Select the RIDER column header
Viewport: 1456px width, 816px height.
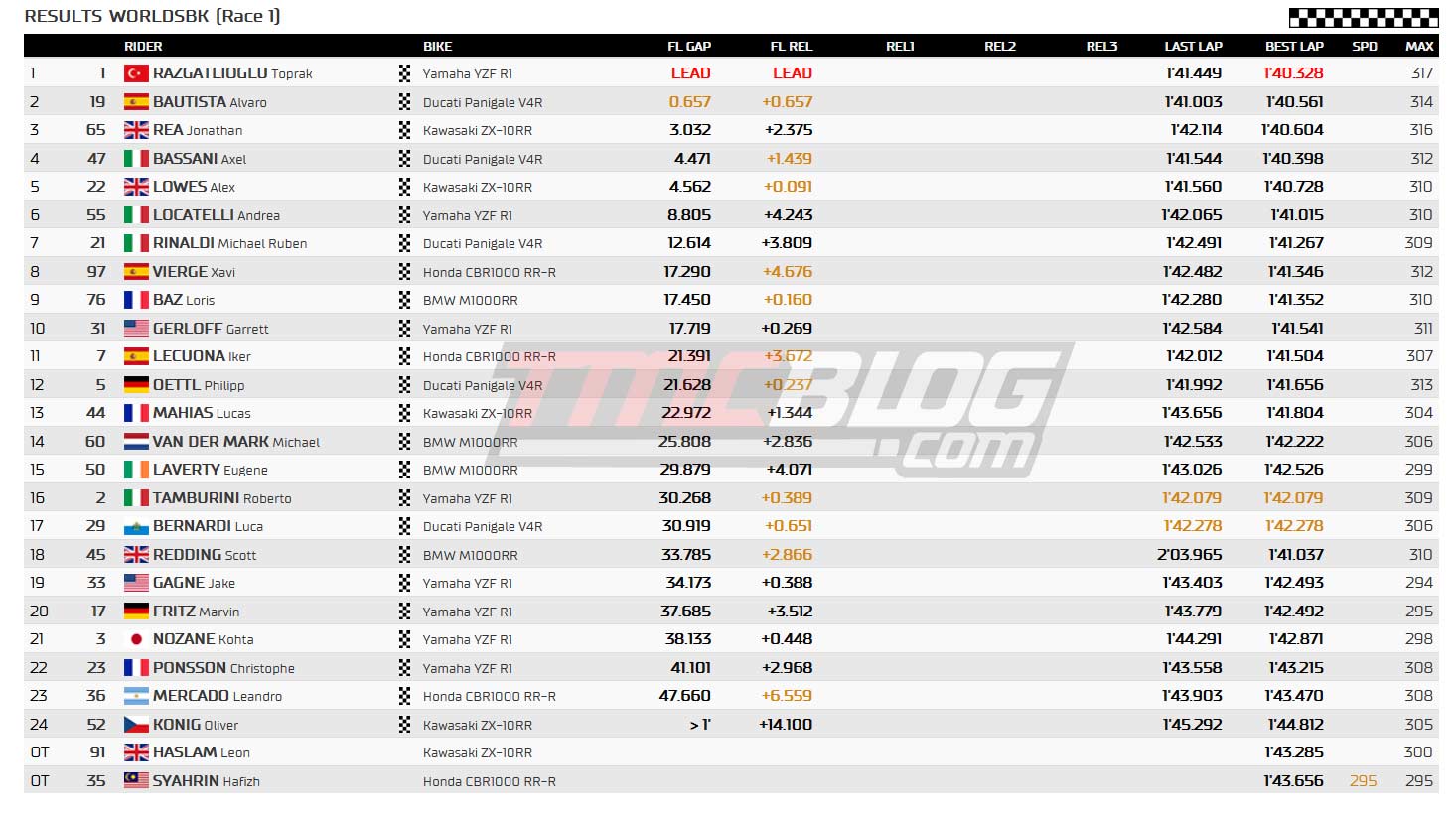143,47
